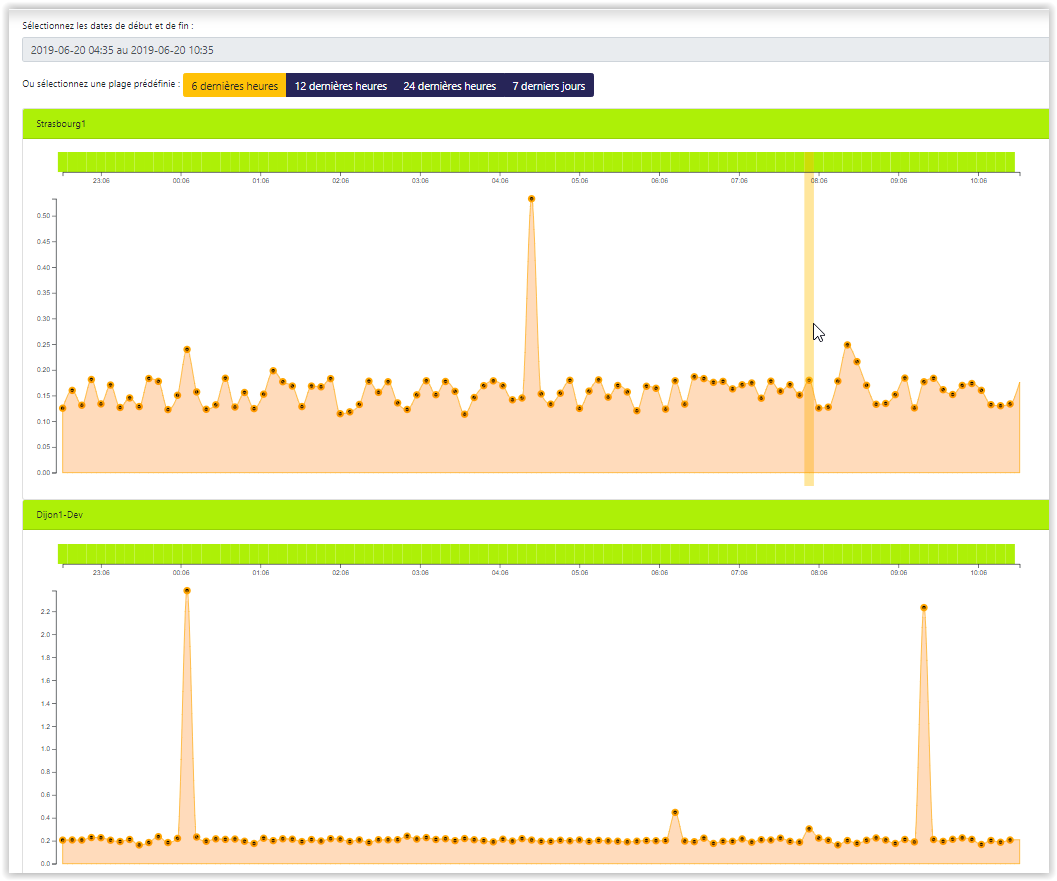Click the Dijon1-Dev small peak near 06:06
This screenshot has width=1057, height=881.
pyautogui.click(x=675, y=812)
